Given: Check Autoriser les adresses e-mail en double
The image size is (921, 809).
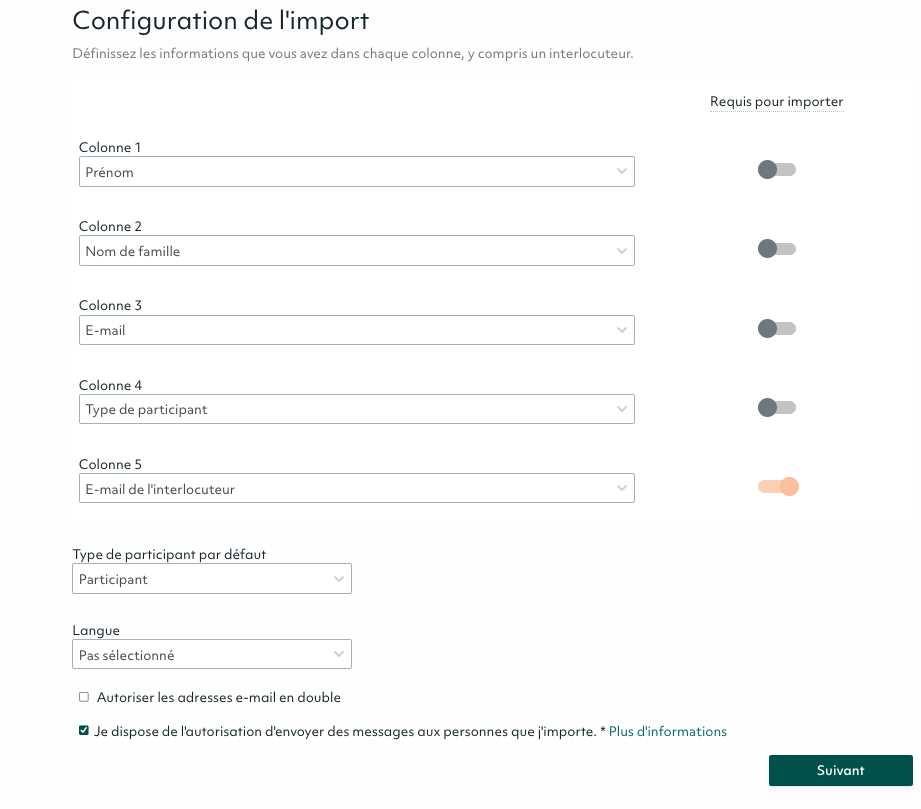Looking at the screenshot, I should click(84, 697).
